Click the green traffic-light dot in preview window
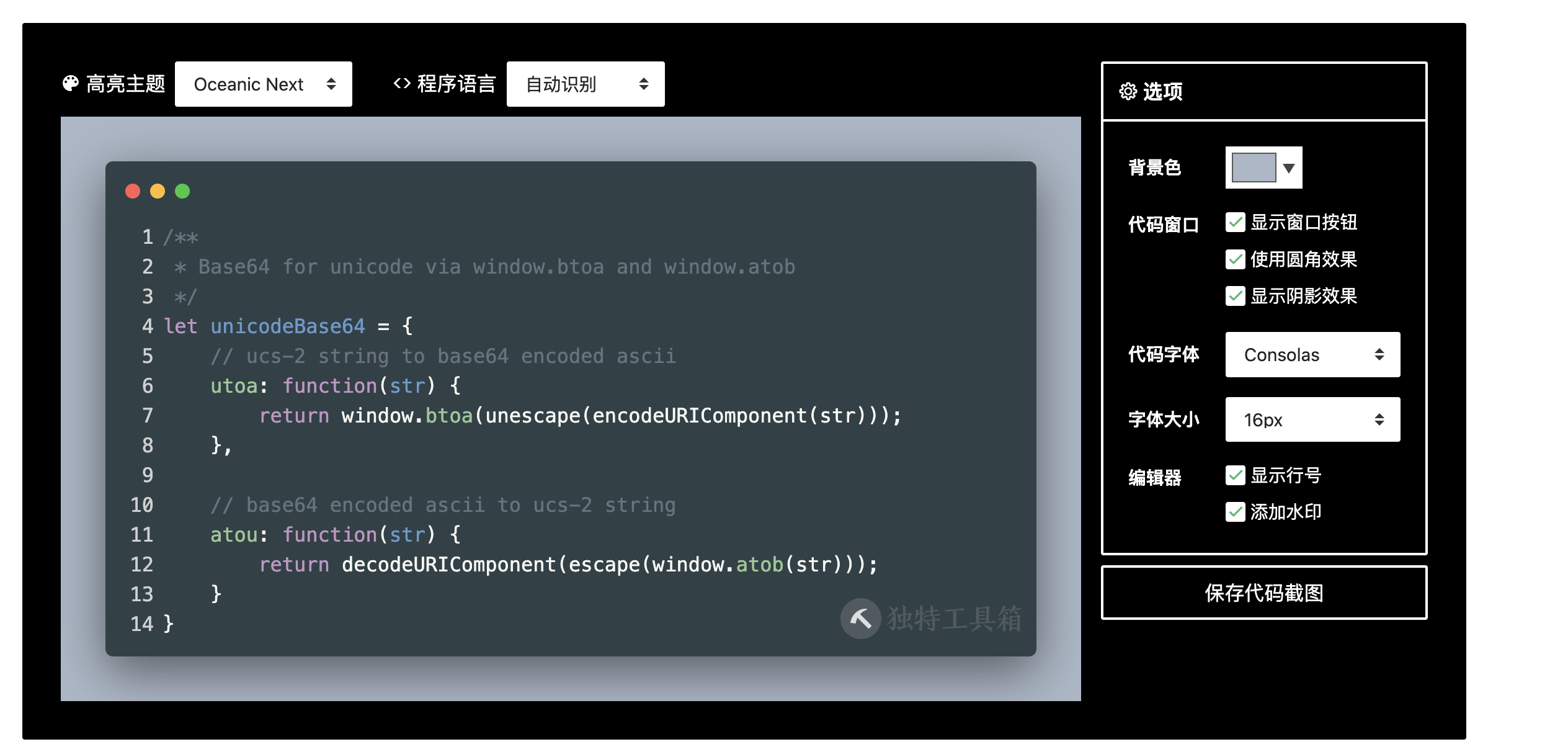The width and height of the screenshot is (1568, 752). (x=182, y=191)
